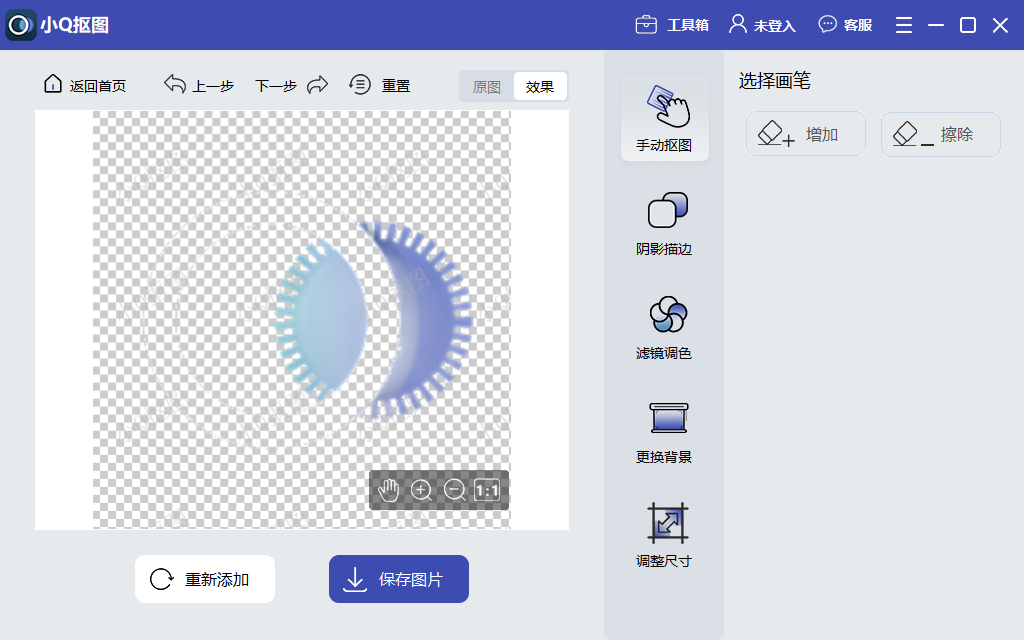Switch to the 效果 effect view
This screenshot has height=640, width=1024.
pos(540,86)
